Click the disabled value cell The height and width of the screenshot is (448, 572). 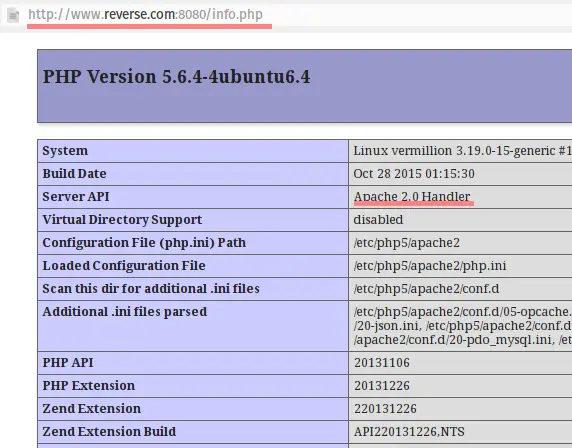(x=378, y=220)
